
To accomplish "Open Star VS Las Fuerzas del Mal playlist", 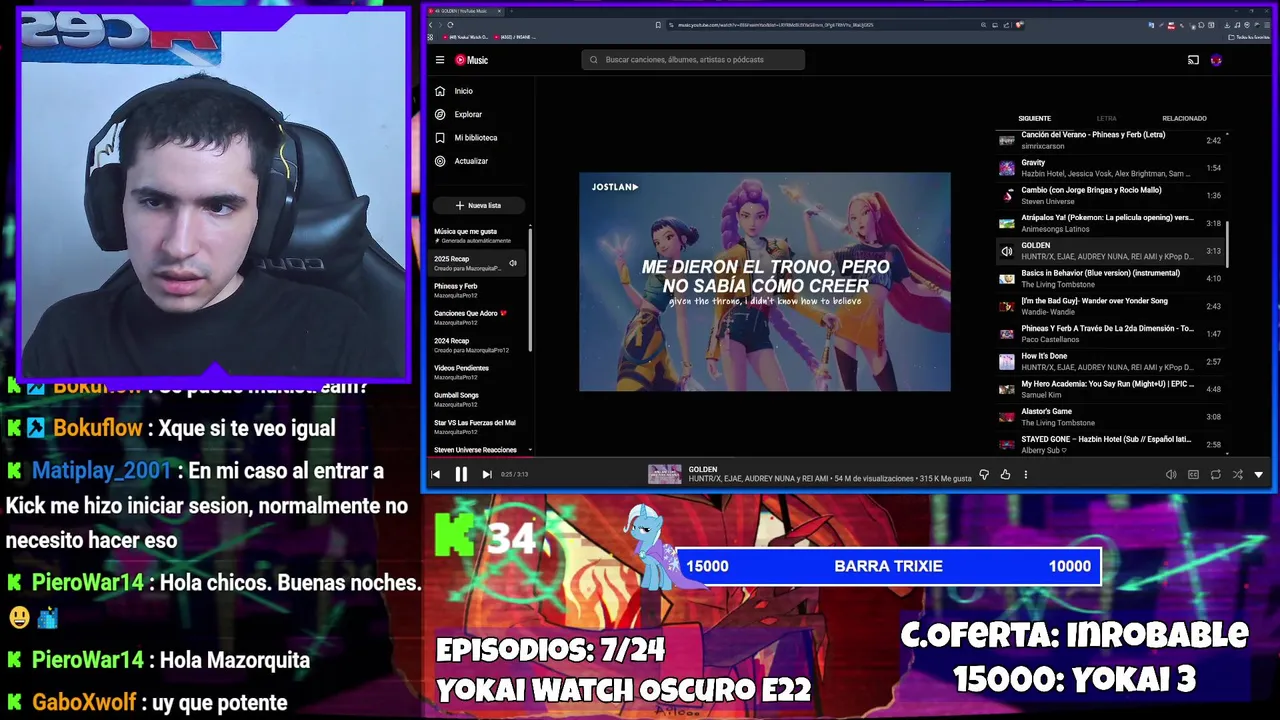I will pos(478,427).
